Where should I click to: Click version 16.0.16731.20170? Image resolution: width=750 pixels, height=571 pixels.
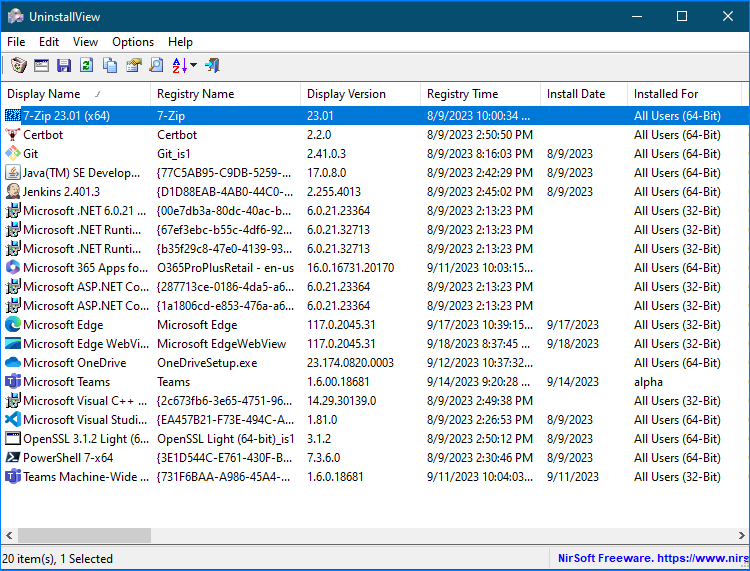pyautogui.click(x=351, y=268)
